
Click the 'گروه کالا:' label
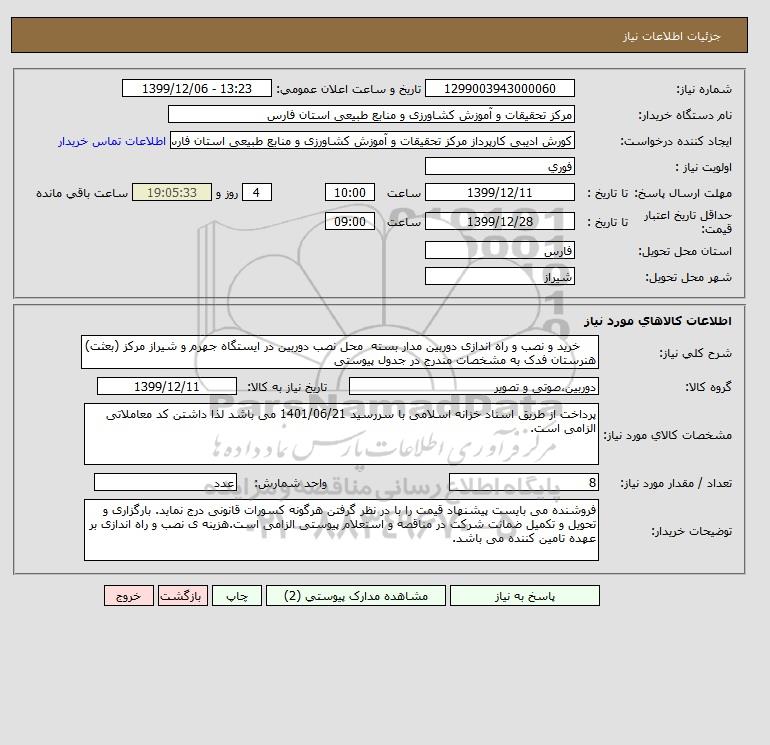coord(709,387)
